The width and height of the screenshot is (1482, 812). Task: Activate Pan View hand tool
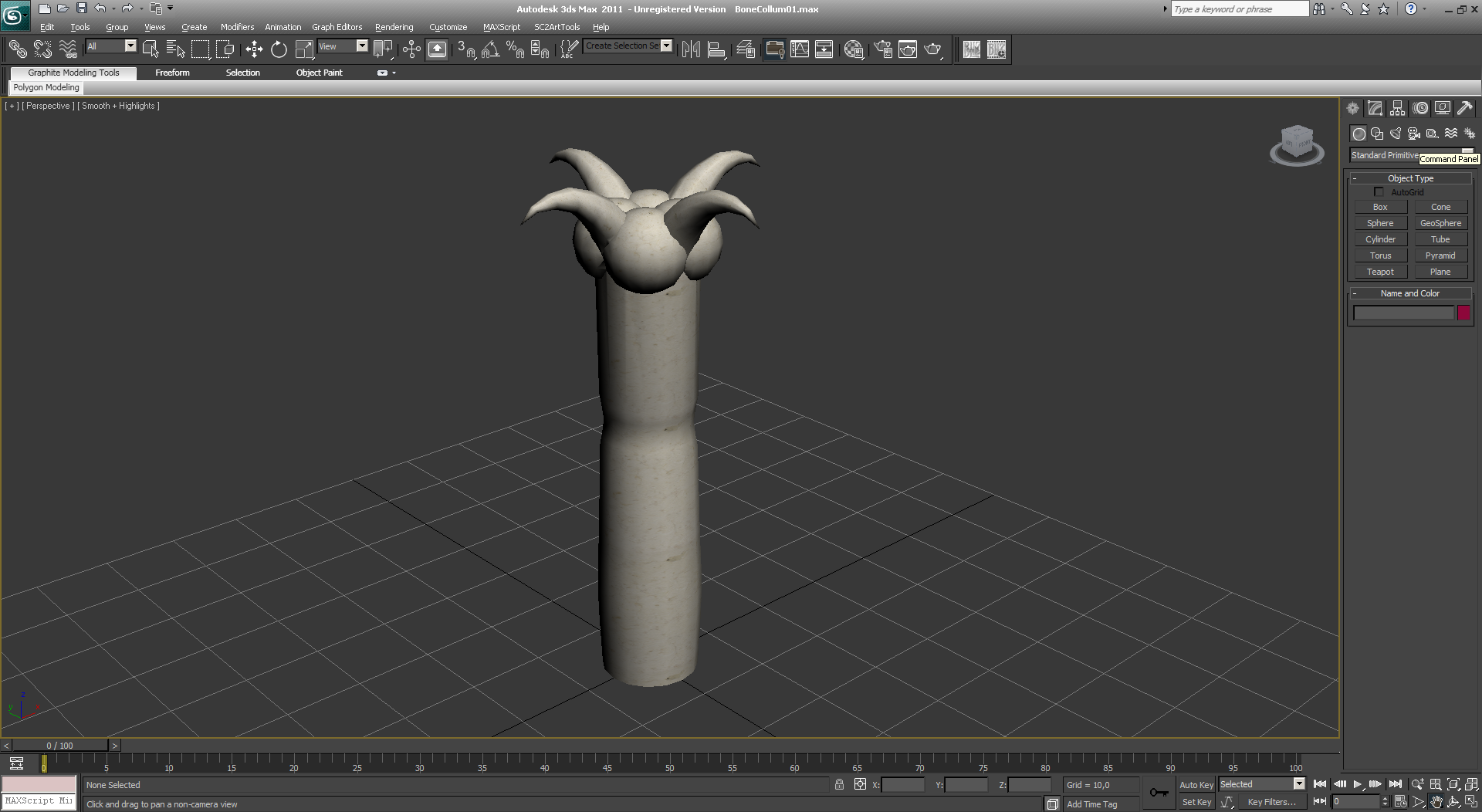point(1436,802)
